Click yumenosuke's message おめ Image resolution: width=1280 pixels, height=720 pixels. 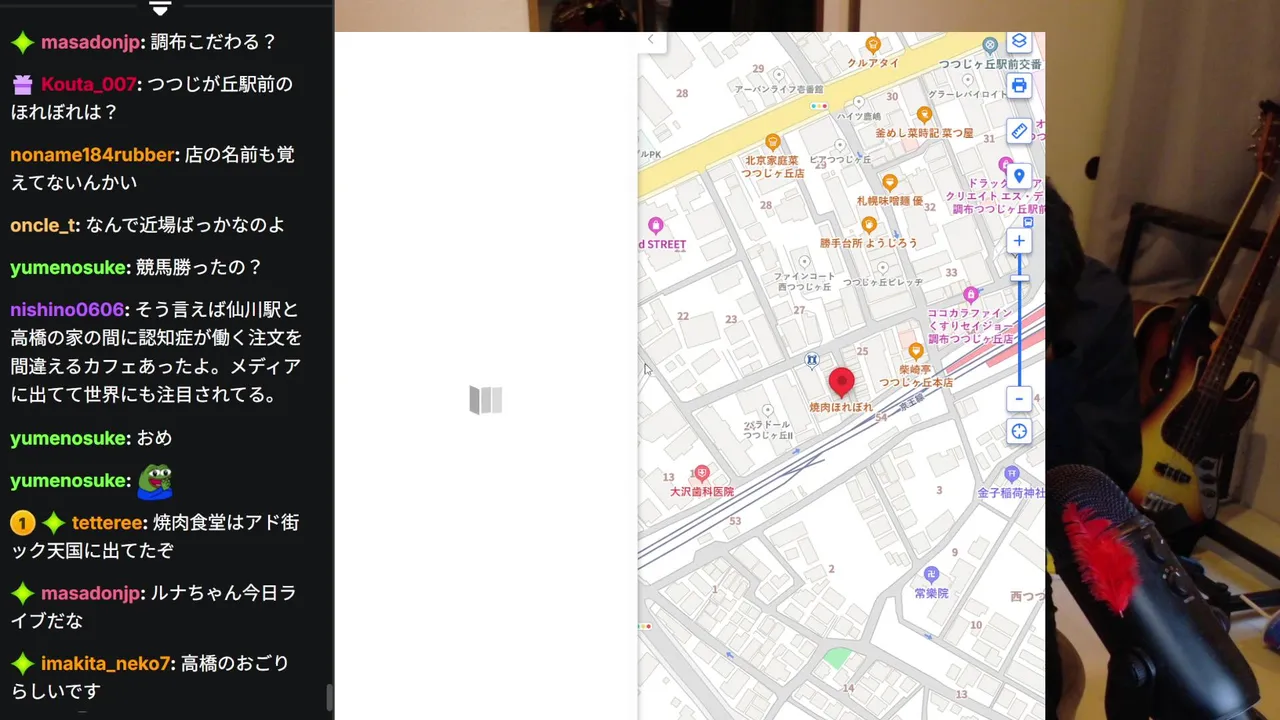click(154, 438)
